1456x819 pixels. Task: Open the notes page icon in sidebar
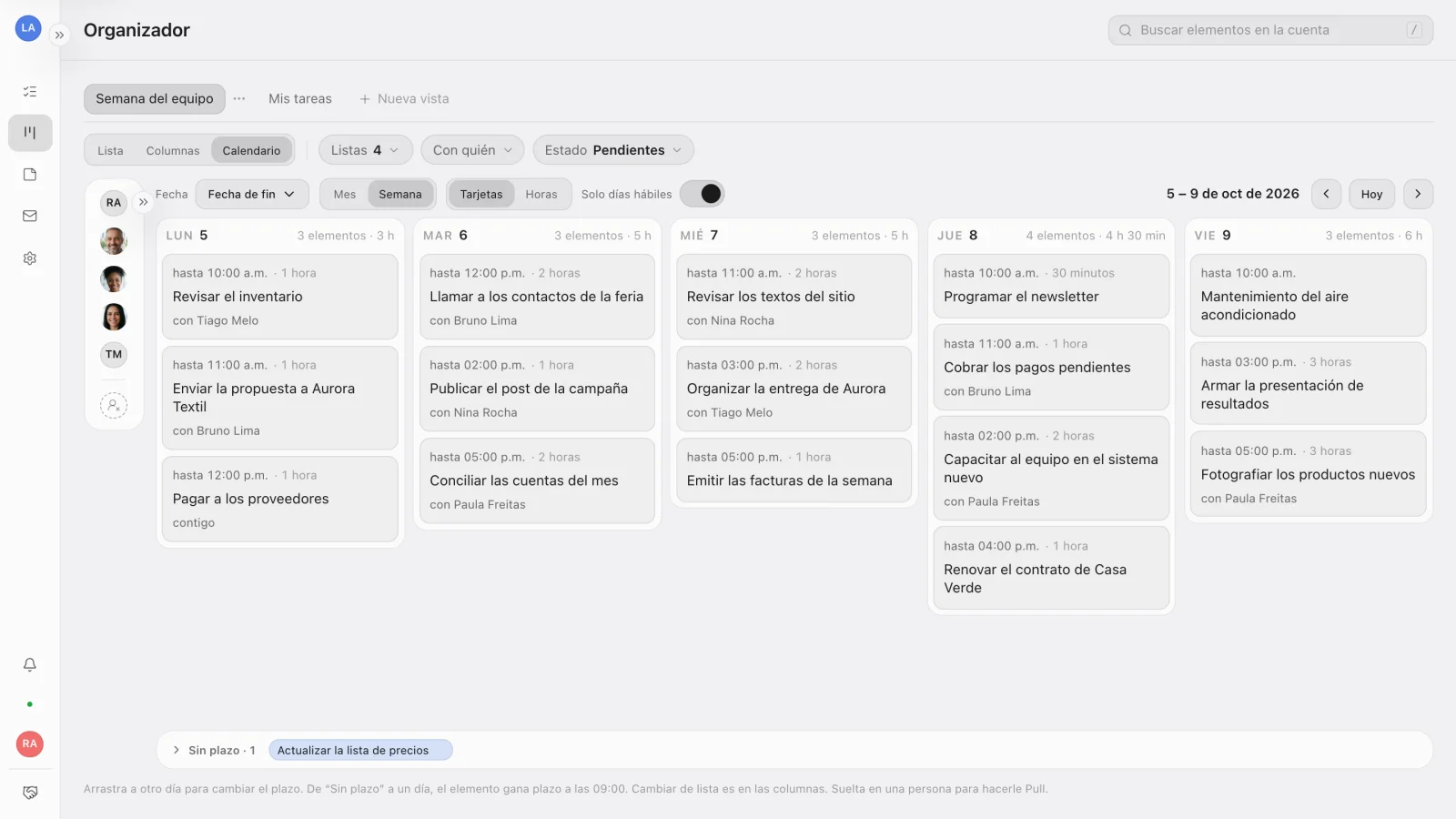(x=30, y=175)
